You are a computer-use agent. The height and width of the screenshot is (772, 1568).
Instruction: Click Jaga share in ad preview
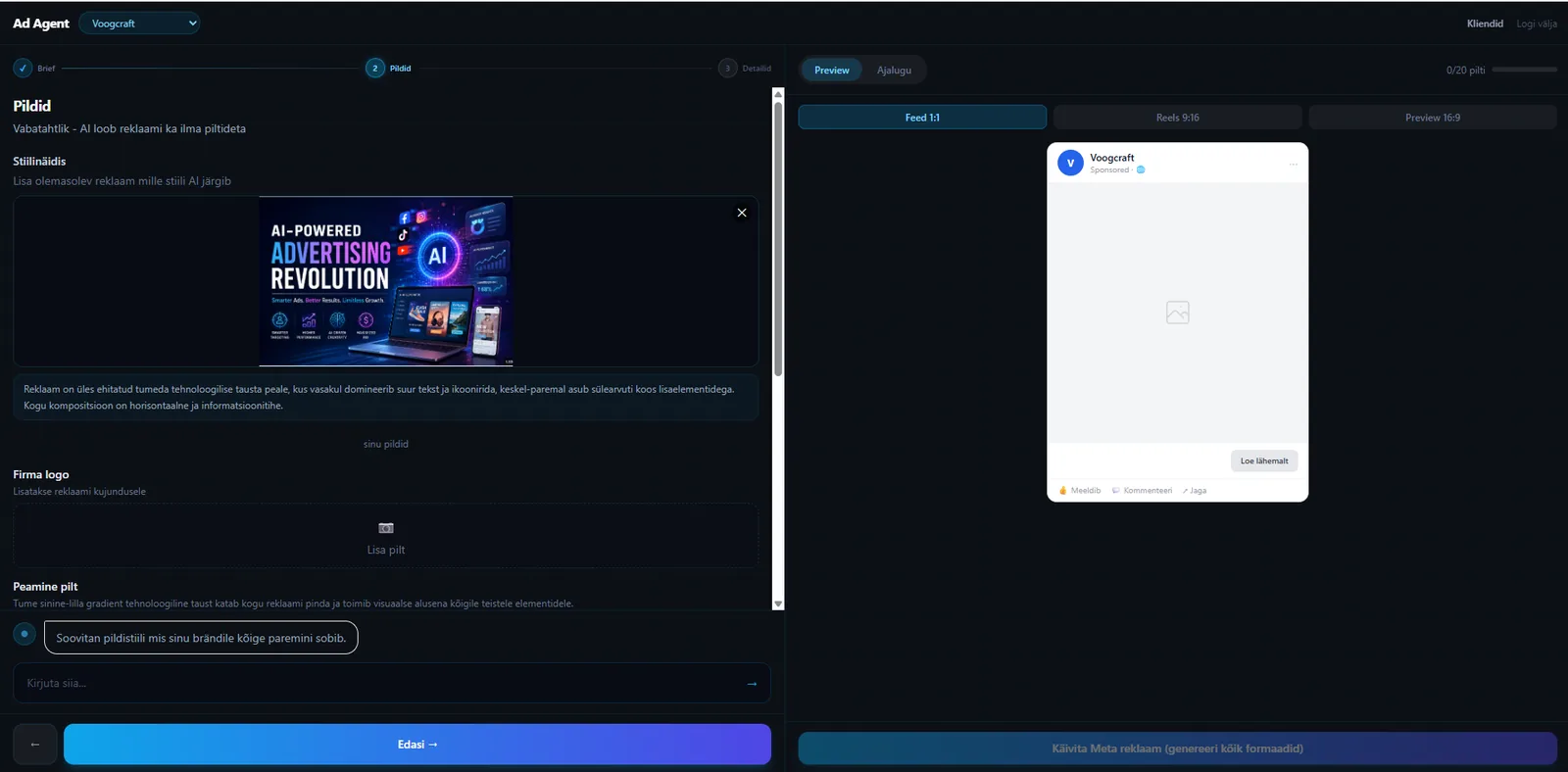pos(1195,490)
